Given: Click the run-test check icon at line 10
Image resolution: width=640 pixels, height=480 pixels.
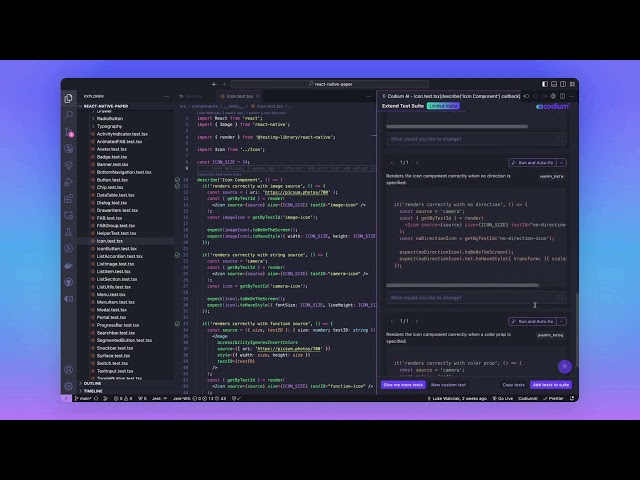Looking at the screenshot, I should point(177,180).
